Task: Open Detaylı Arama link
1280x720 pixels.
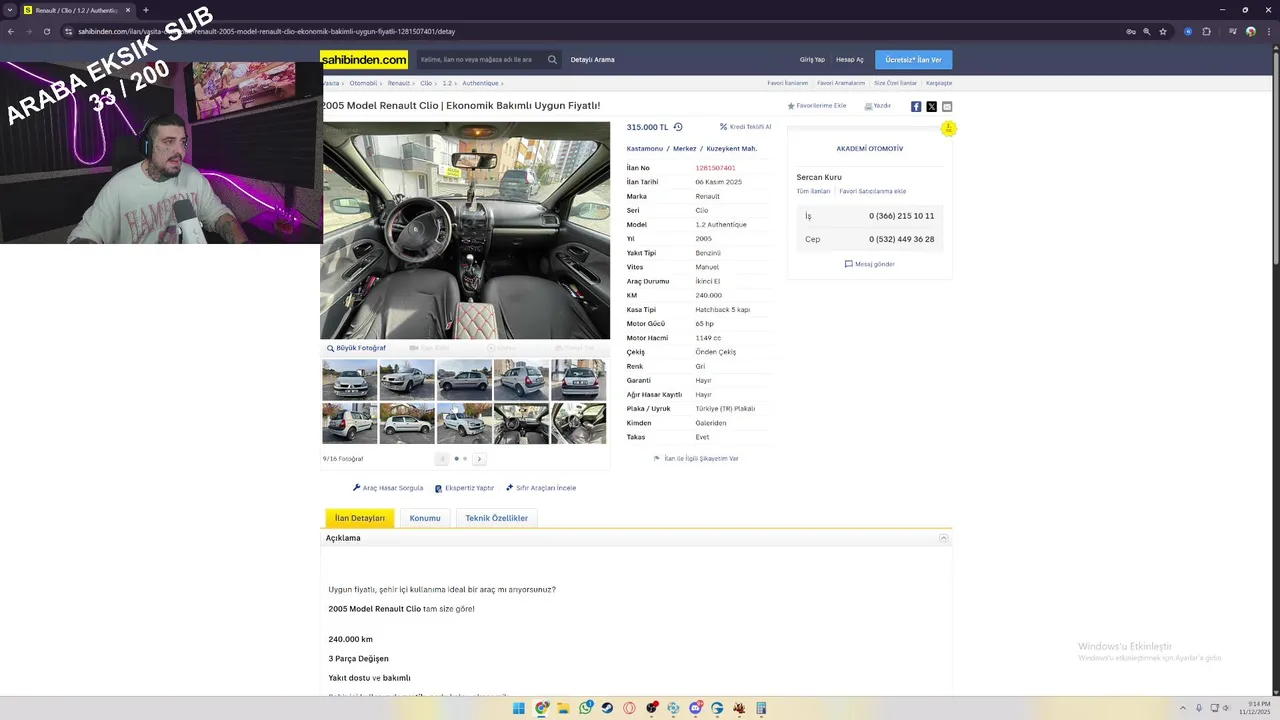Action: 592,60
